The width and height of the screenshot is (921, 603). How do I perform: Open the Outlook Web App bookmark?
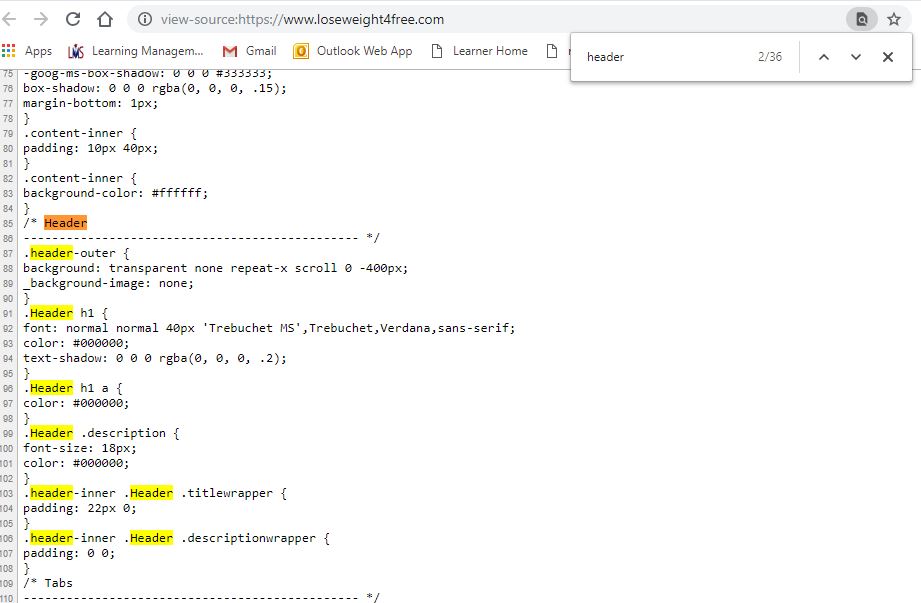tap(353, 51)
